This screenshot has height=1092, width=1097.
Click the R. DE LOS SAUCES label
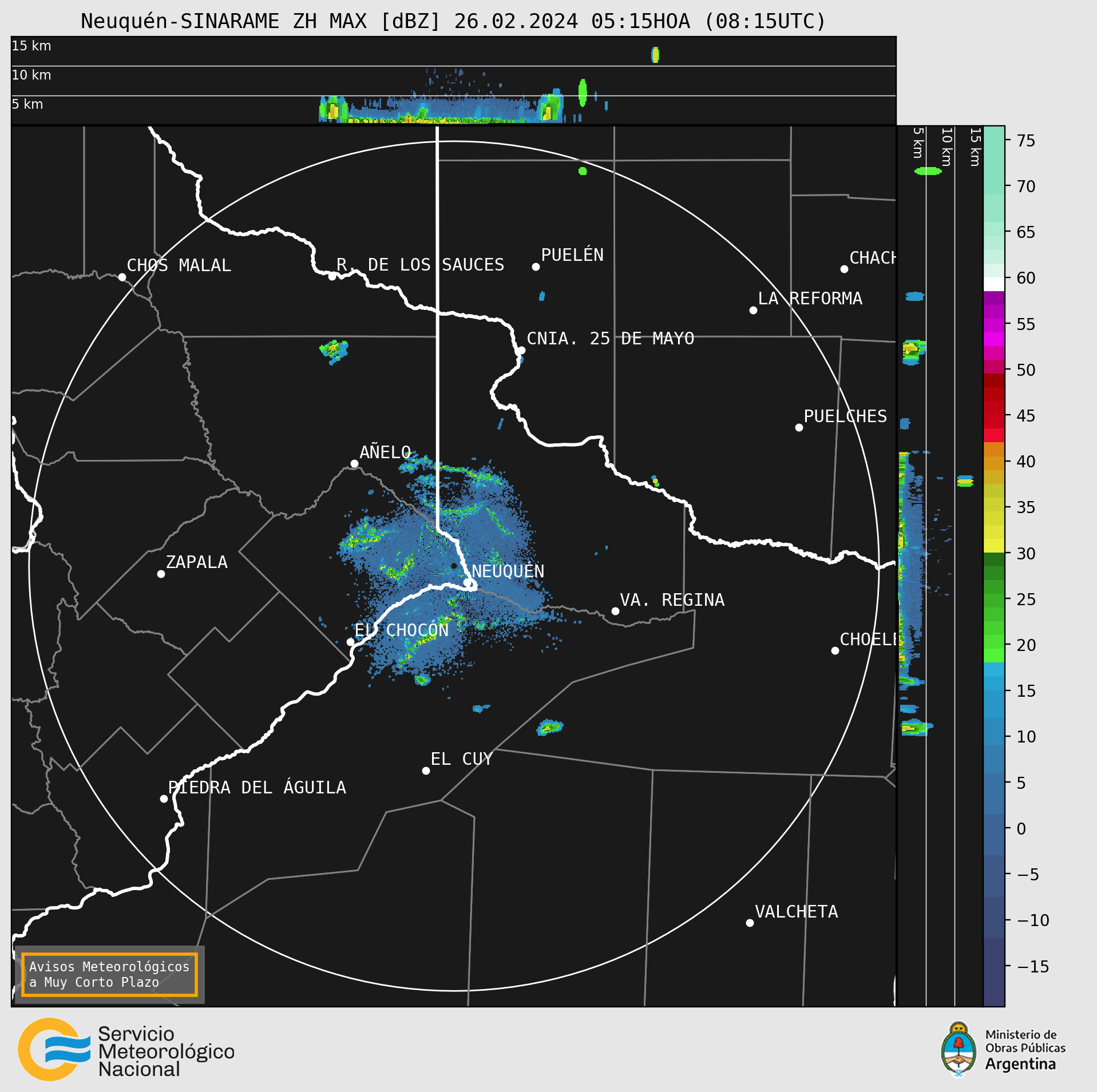click(420, 264)
